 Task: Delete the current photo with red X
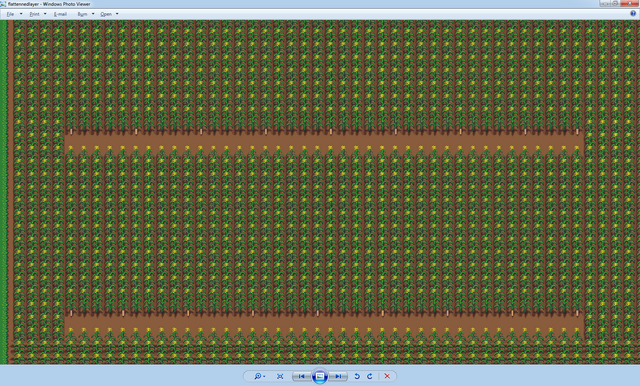(x=387, y=376)
